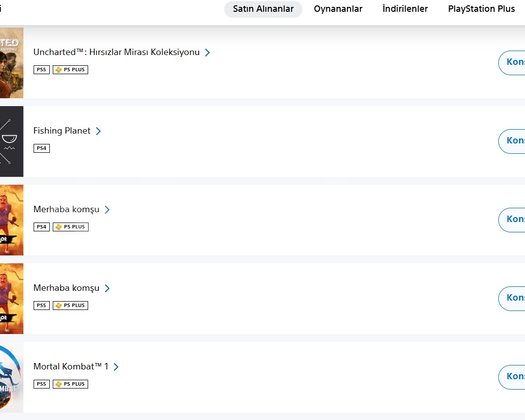Click the PS5 badge under Uncharted
The image size is (525, 420).
[42, 70]
